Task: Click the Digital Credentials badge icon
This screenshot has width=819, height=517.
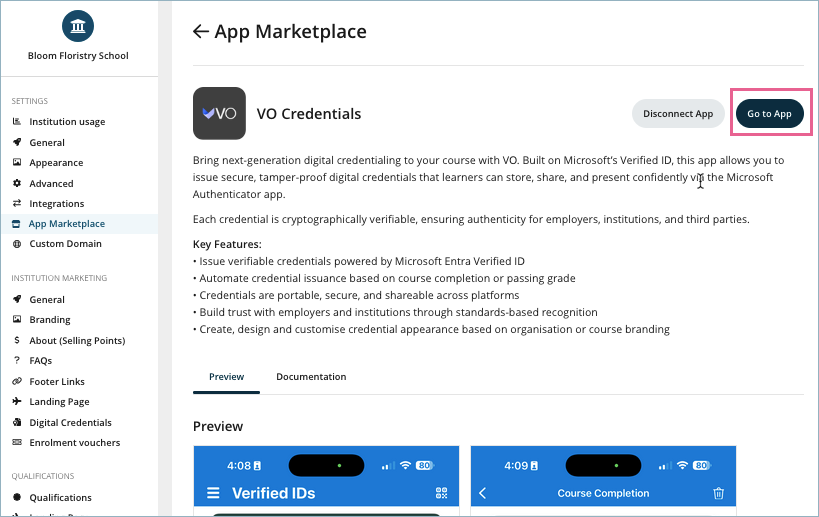Action: [x=17, y=422]
